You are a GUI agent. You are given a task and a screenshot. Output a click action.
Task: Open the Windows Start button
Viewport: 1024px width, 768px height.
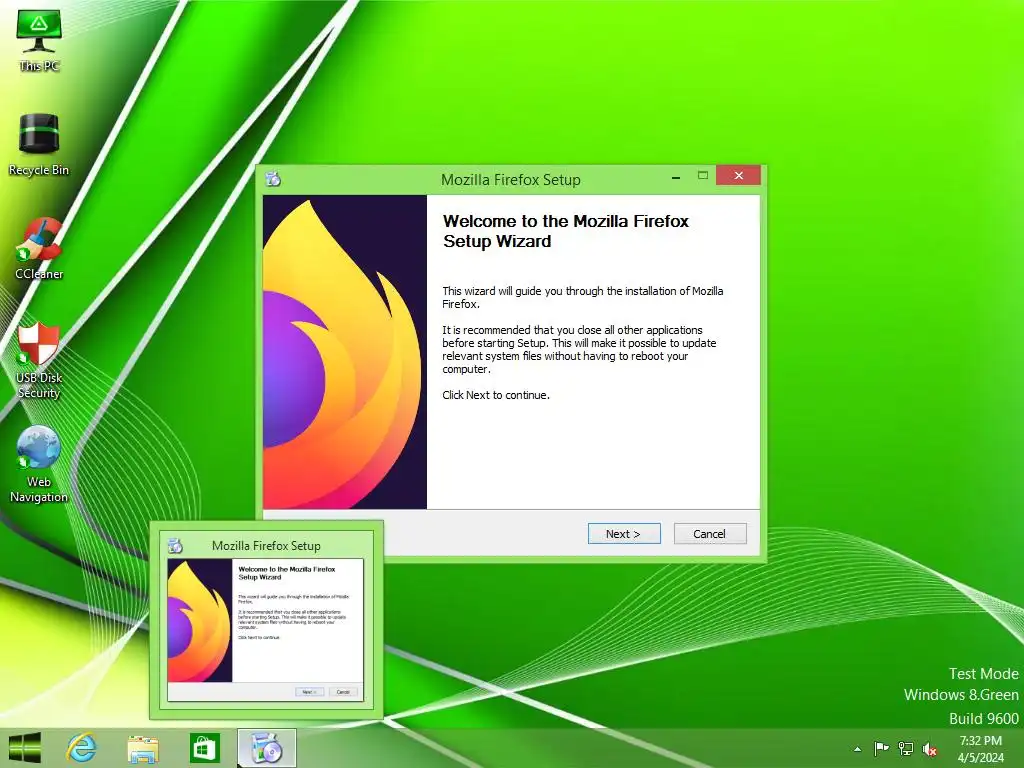(25, 748)
